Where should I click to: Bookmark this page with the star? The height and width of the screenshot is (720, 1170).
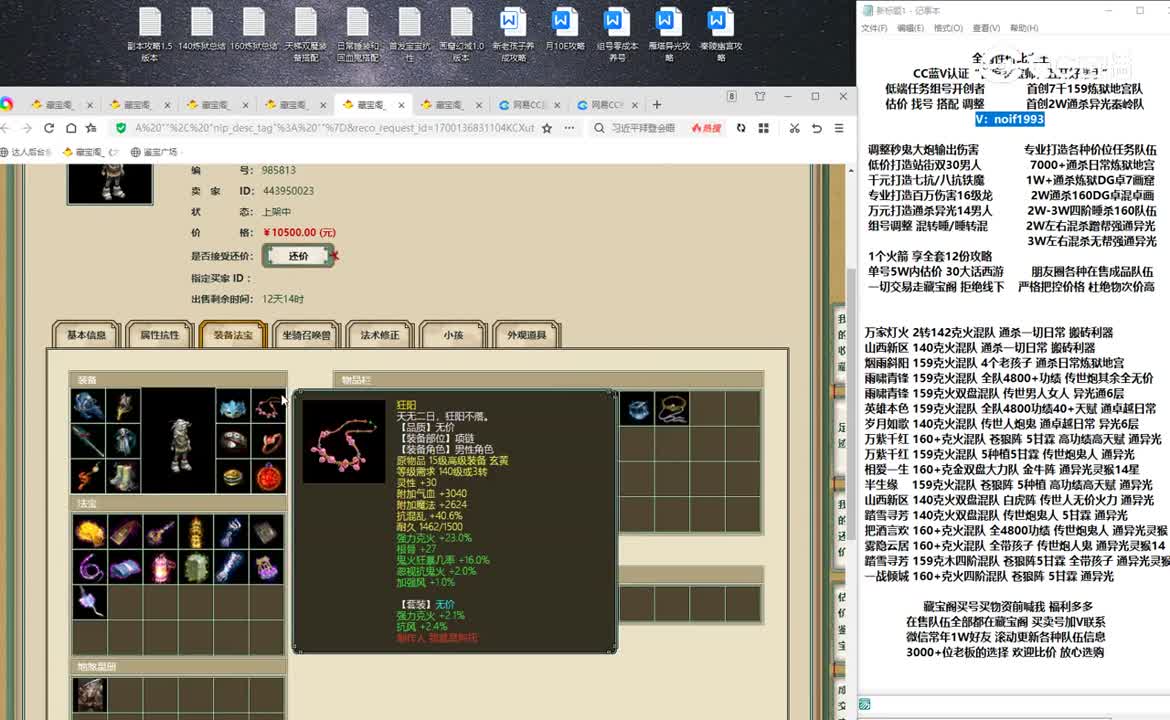[547, 128]
